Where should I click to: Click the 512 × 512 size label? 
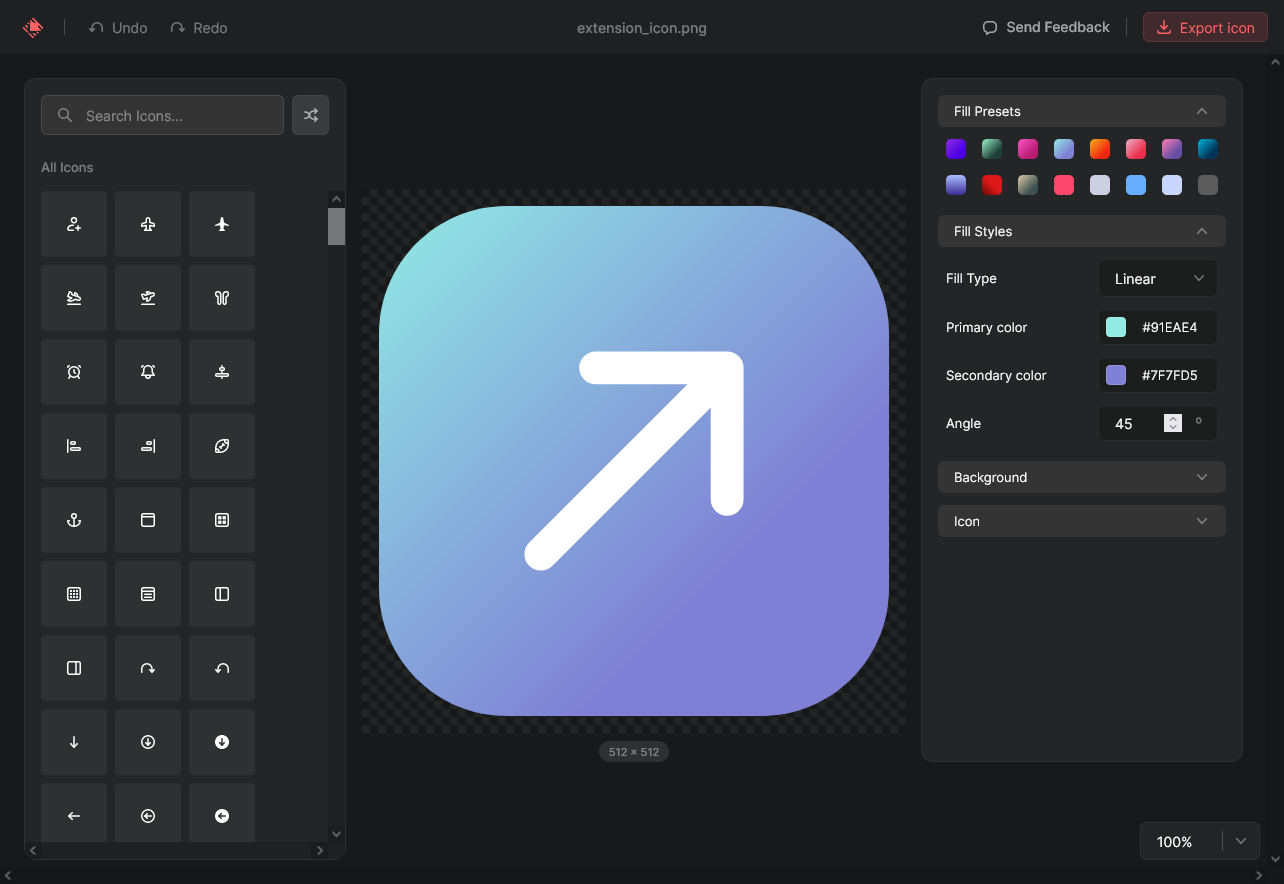(x=634, y=751)
